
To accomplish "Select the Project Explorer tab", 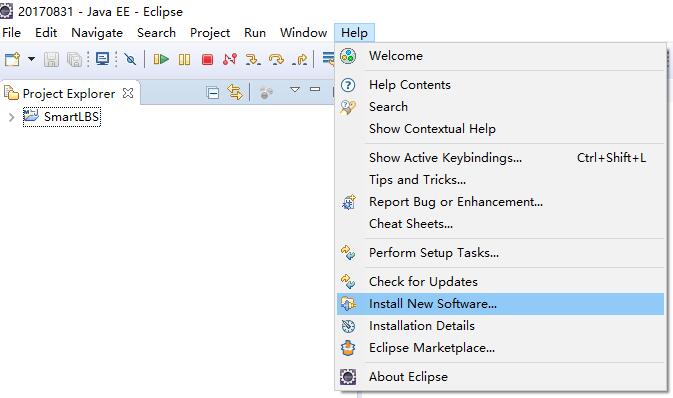I will [69, 93].
